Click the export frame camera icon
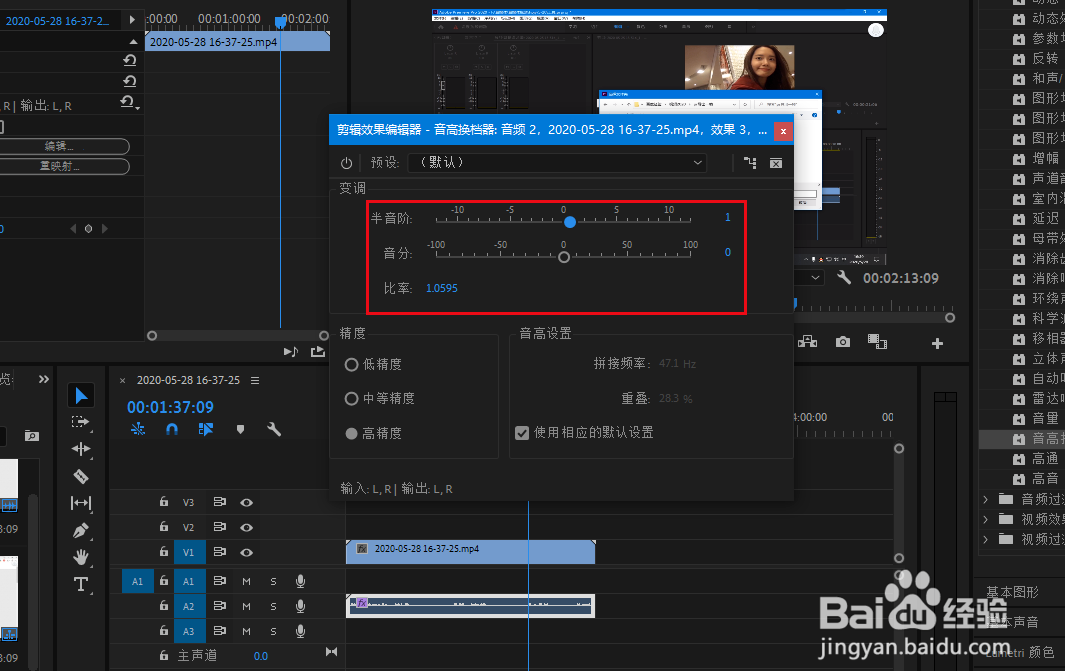This screenshot has width=1065, height=671. click(x=843, y=342)
